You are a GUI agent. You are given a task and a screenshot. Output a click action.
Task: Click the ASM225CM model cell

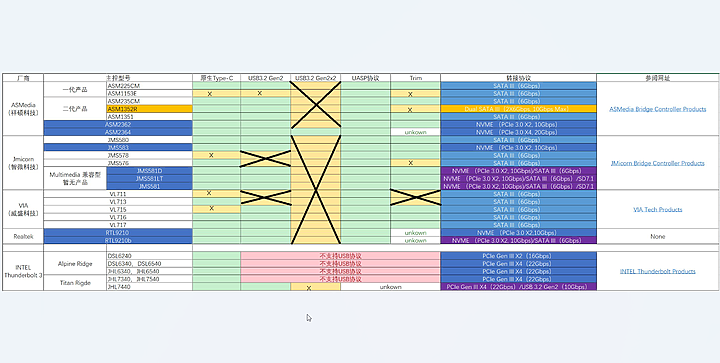149,86
